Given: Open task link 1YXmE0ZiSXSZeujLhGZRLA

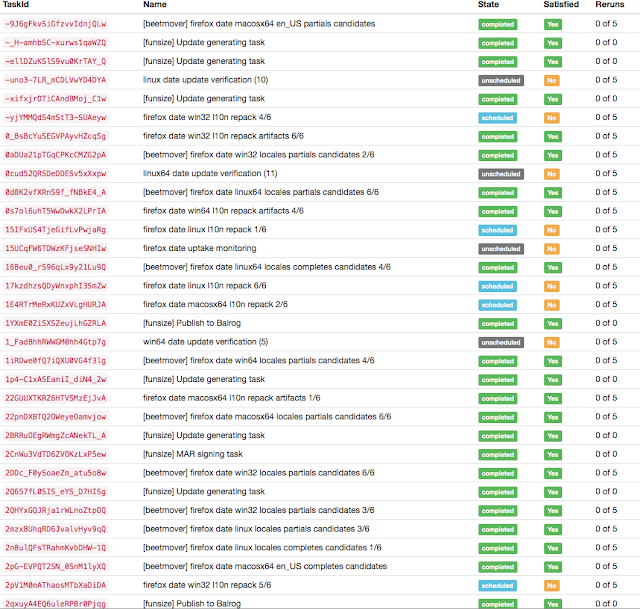Looking at the screenshot, I should (x=56, y=323).
